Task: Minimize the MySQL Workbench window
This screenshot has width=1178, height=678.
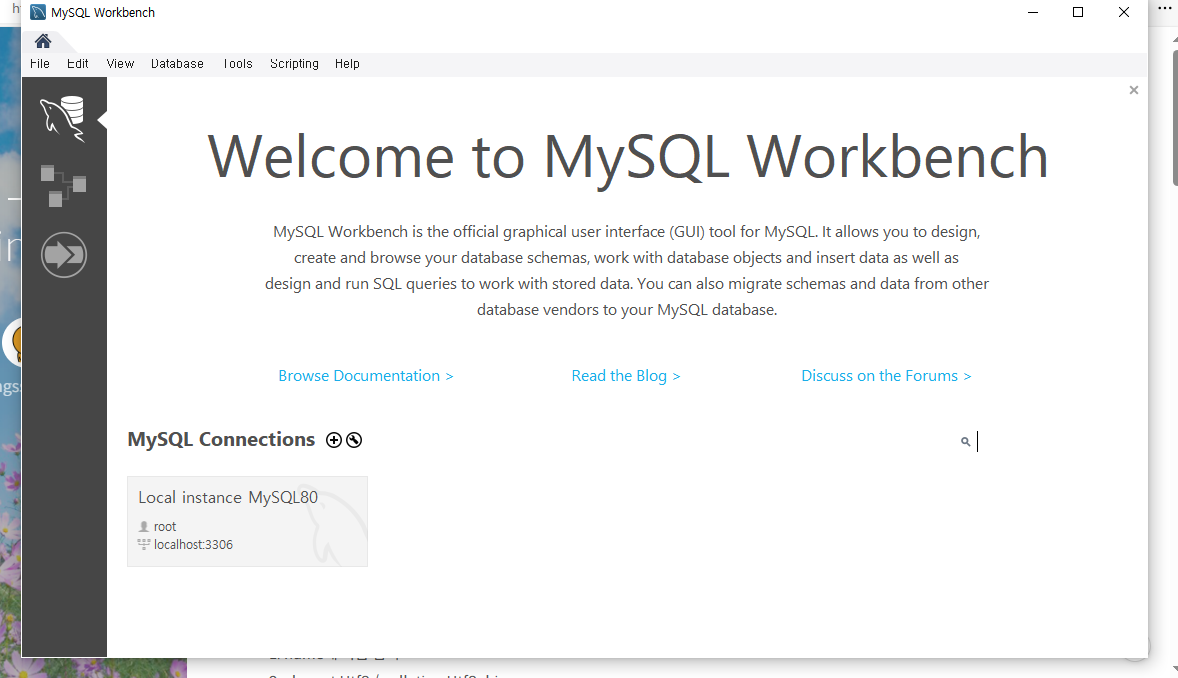Action: (x=1033, y=12)
